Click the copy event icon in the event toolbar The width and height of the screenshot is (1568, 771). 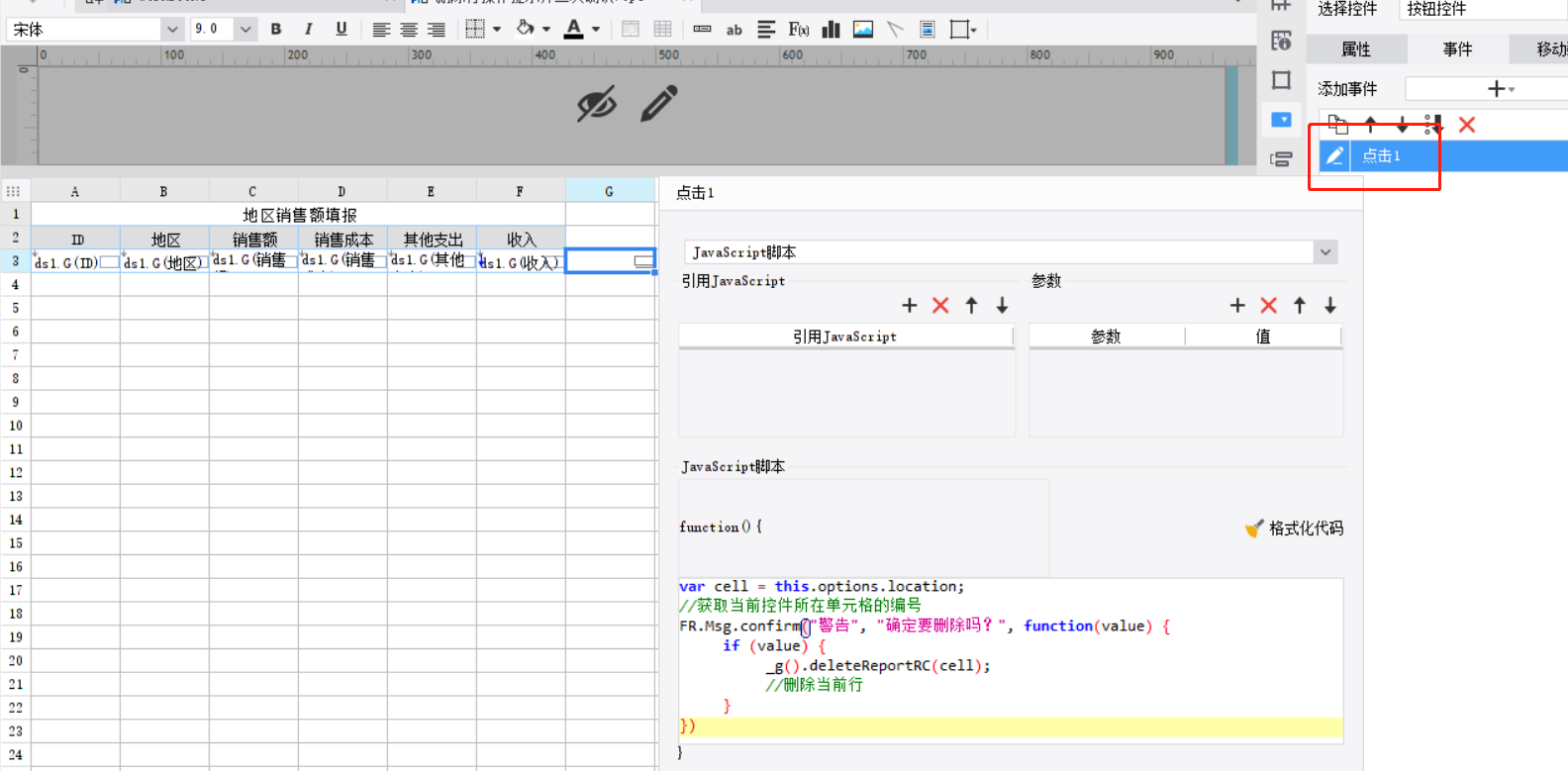[x=1337, y=125]
